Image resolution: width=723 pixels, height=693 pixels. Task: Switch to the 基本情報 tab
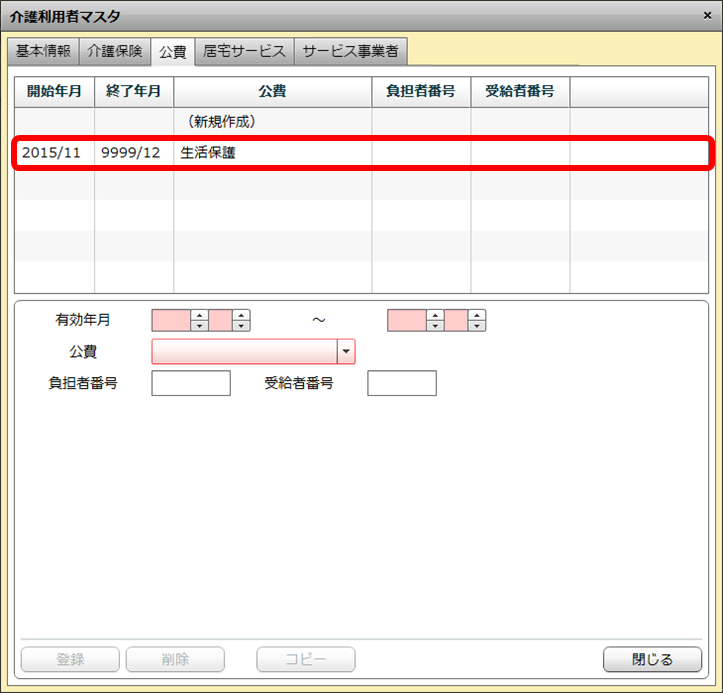(x=43, y=51)
